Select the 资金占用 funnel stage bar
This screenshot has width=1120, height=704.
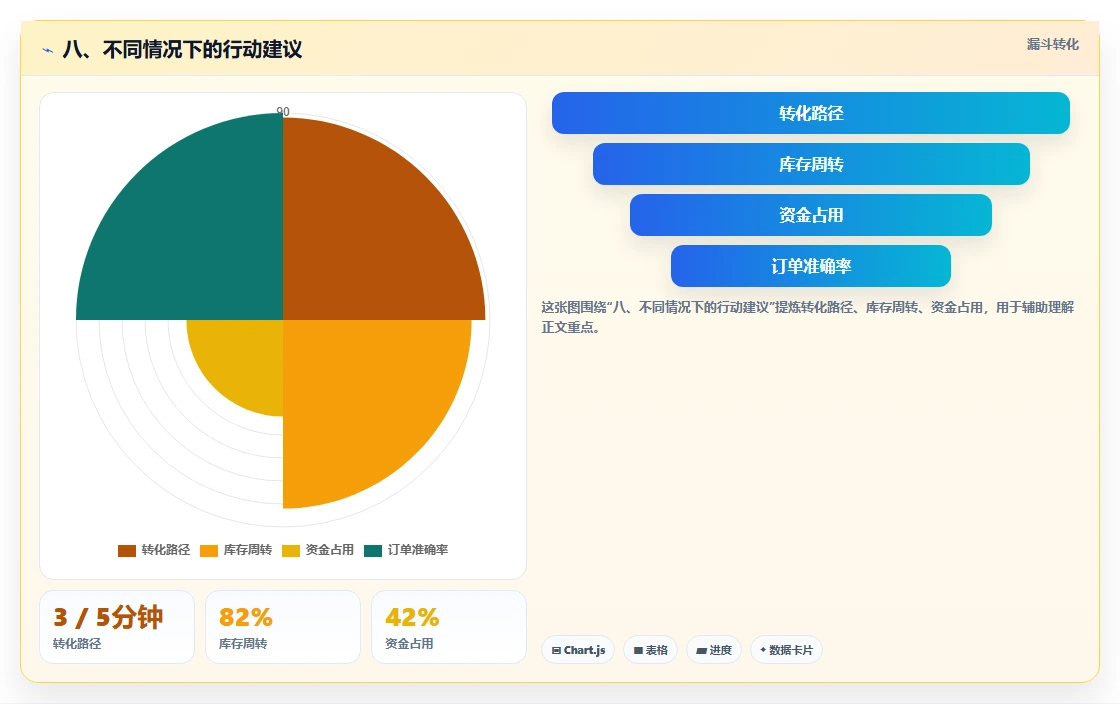coord(811,215)
